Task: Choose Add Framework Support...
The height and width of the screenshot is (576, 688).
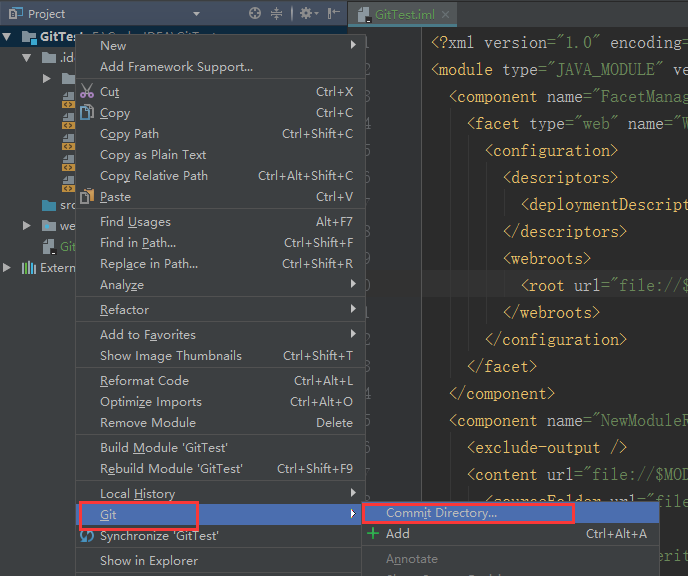Action: pos(176,67)
